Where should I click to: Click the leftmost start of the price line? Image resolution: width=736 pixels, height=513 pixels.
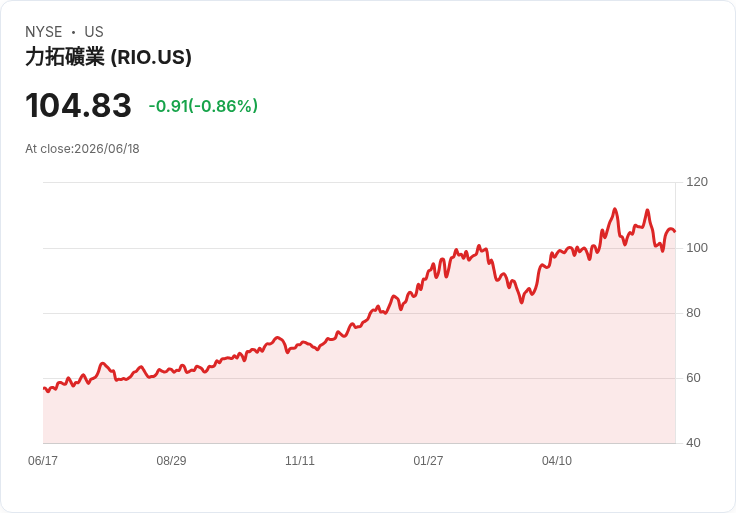coord(44,388)
